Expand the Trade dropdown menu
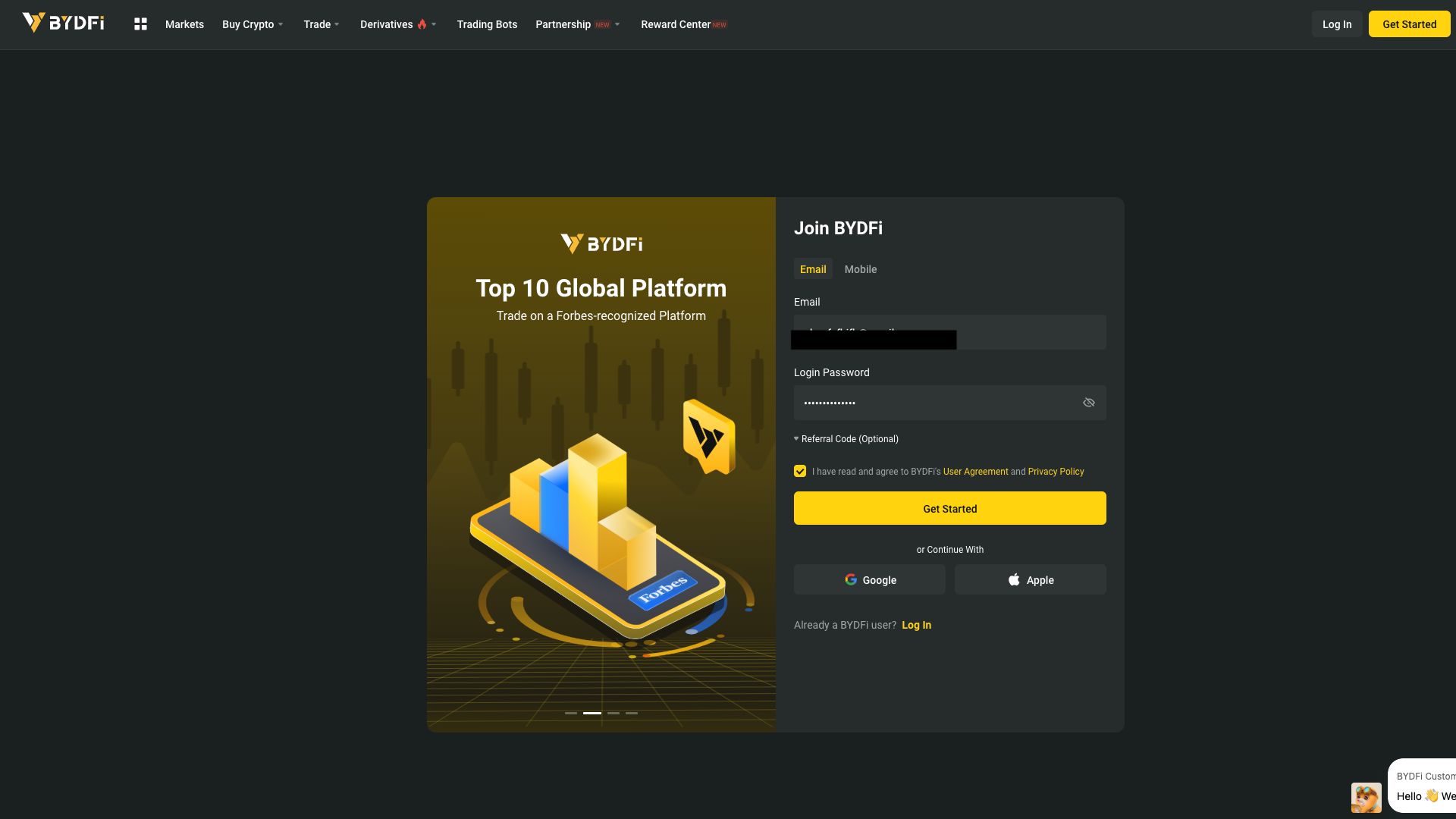Screen dimensions: 1456x819 [x=322, y=24]
